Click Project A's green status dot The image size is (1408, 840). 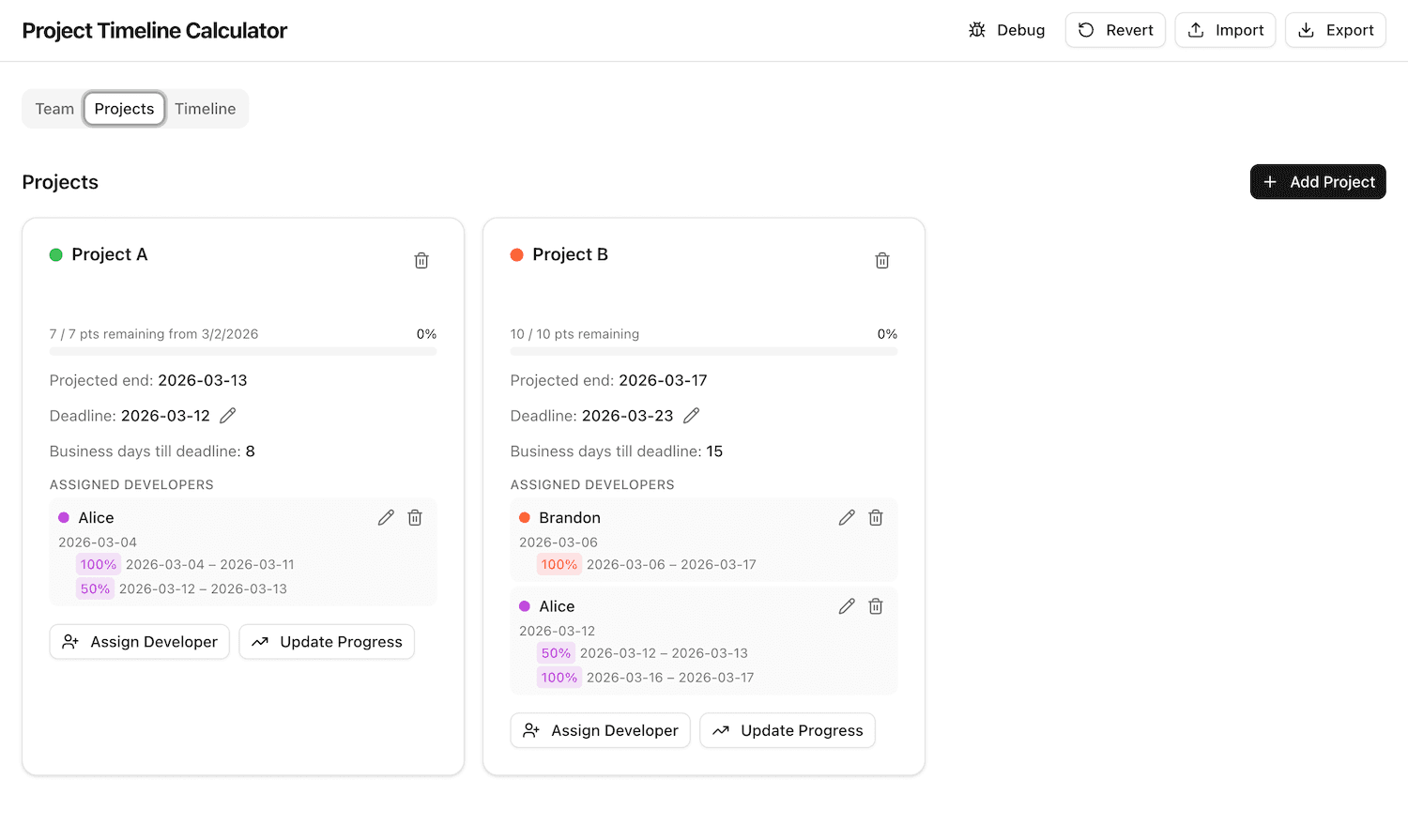point(55,254)
